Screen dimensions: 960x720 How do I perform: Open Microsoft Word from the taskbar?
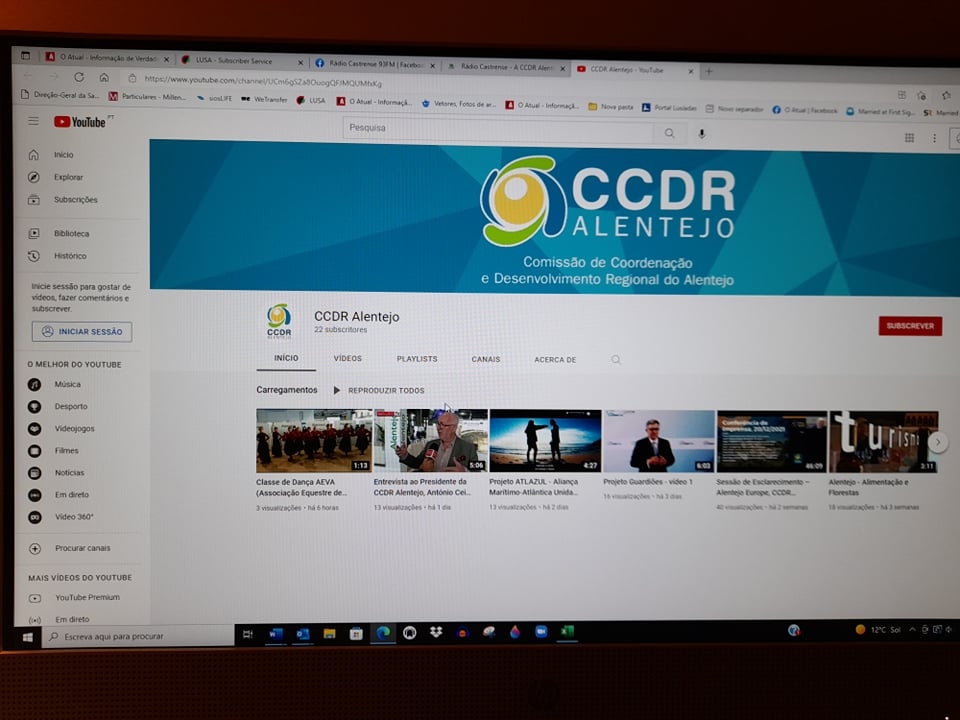pyautogui.click(x=276, y=634)
